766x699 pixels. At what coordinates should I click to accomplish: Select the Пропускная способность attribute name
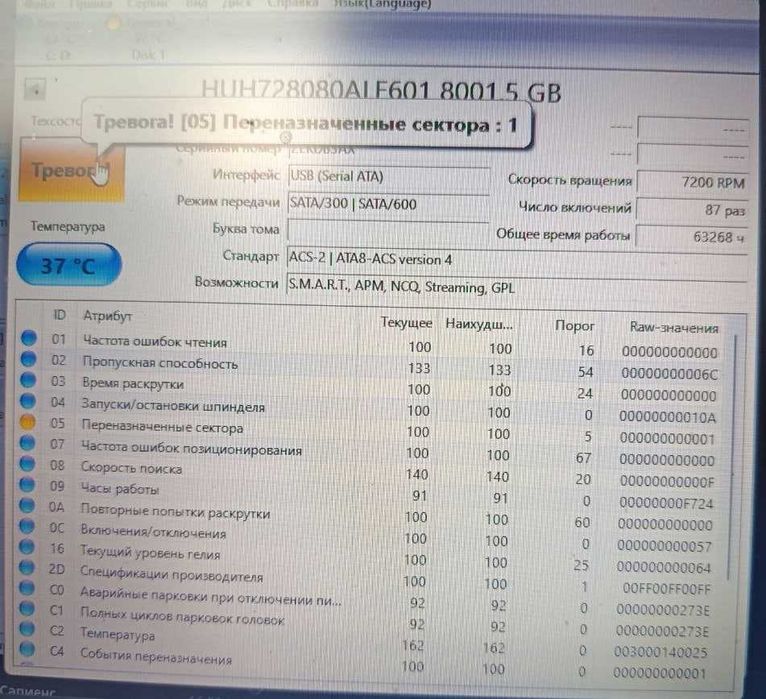tap(160, 362)
